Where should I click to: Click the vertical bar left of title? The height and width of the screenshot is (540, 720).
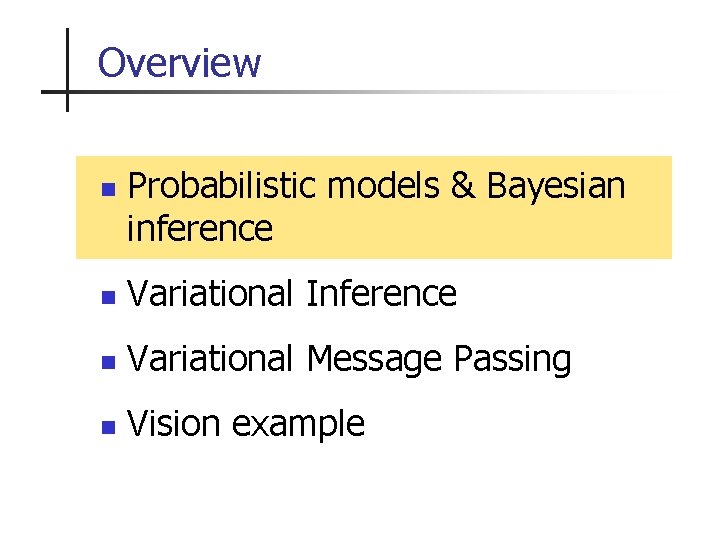[67, 68]
